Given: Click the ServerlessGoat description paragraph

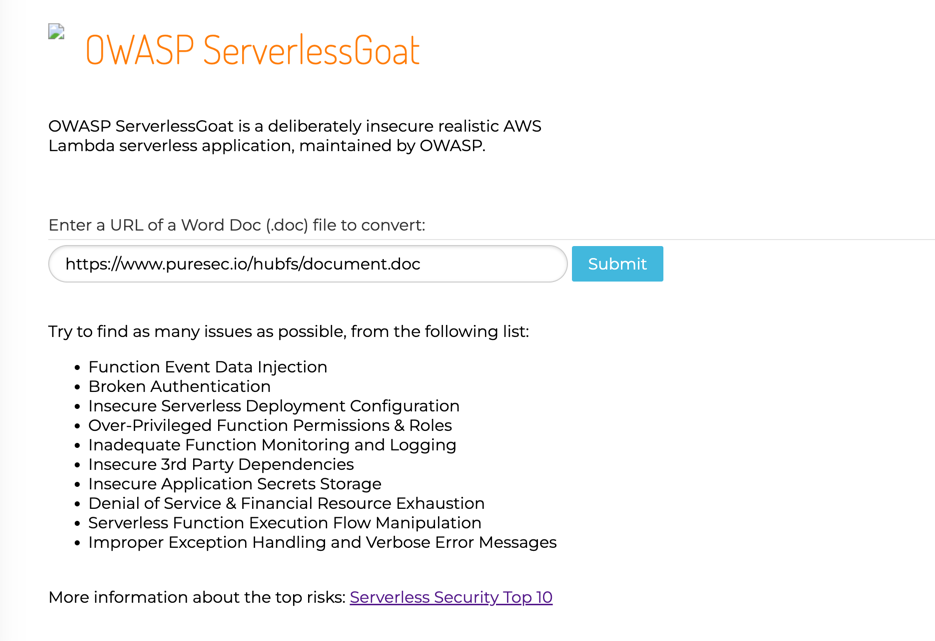Looking at the screenshot, I should point(295,136).
